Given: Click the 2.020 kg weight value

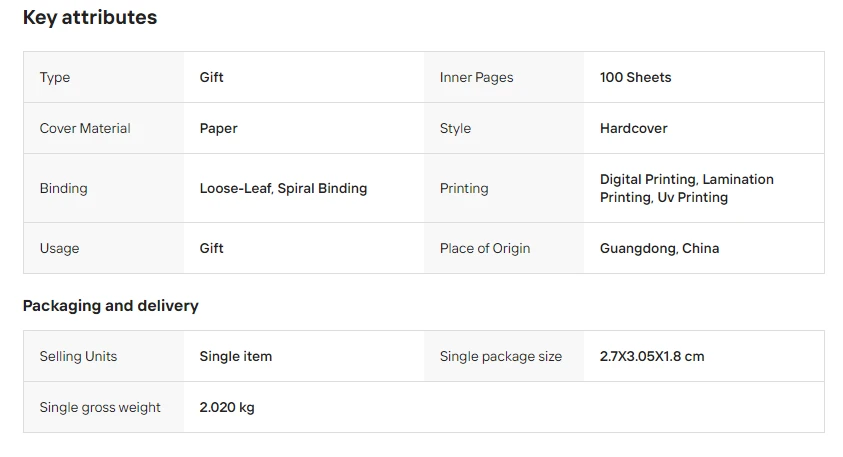Looking at the screenshot, I should tap(227, 408).
